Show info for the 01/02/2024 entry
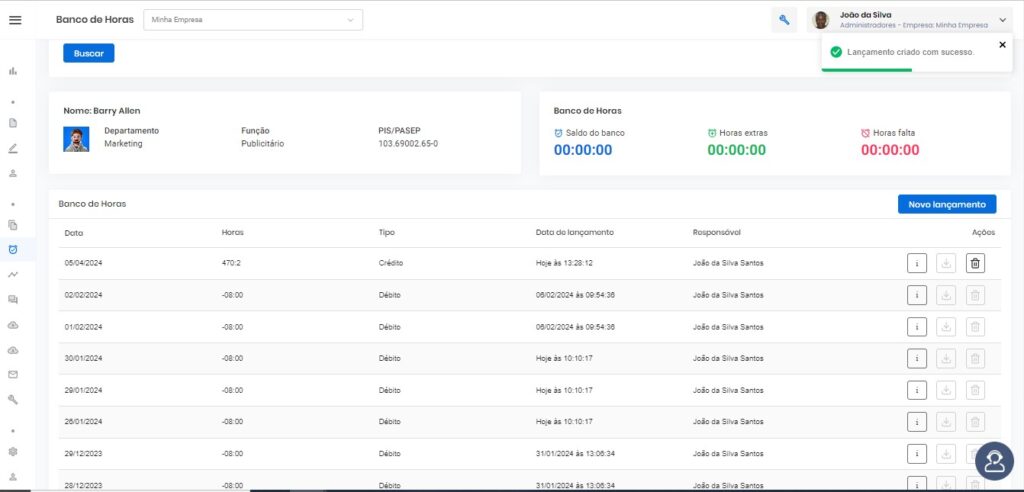This screenshot has height=492, width=1024. (917, 327)
